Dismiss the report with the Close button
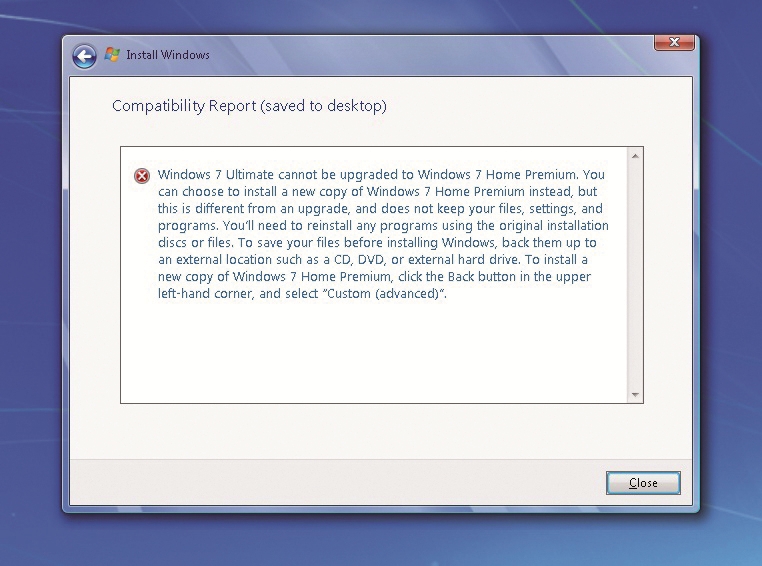Image resolution: width=762 pixels, height=566 pixels. pyautogui.click(x=643, y=483)
